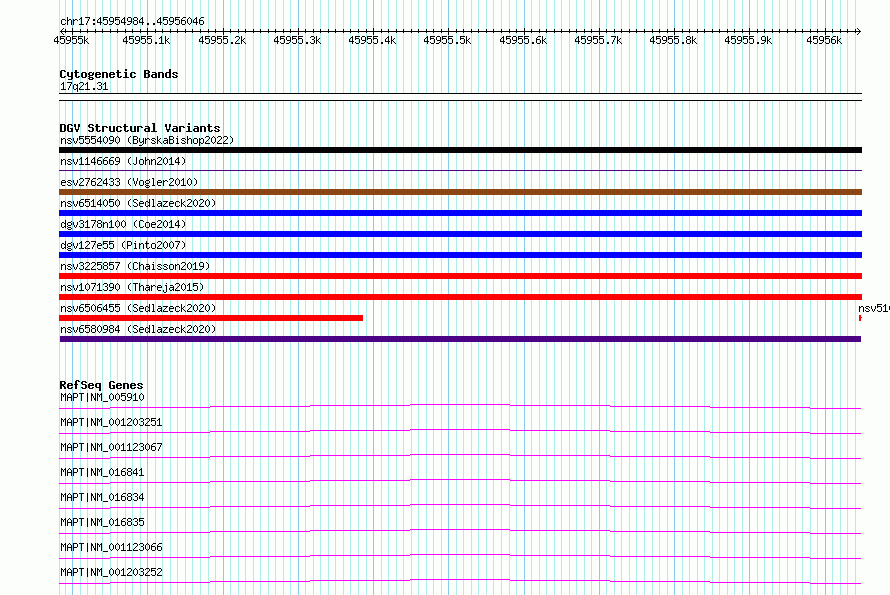The image size is (890, 595).
Task: Select variant label nsv5554090 (ByrskaBishop2022)
Action: click(147, 140)
